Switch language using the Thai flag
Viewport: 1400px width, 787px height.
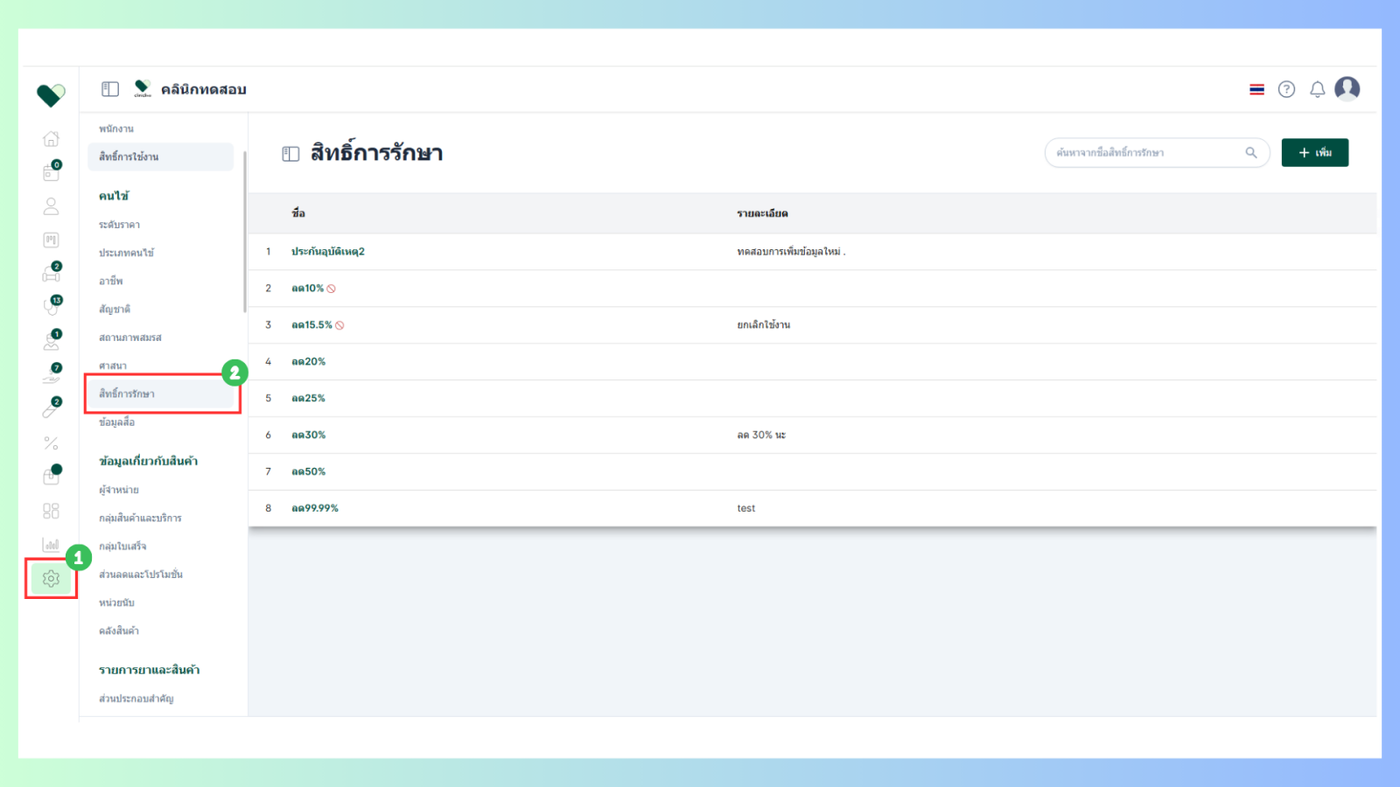(x=1257, y=89)
